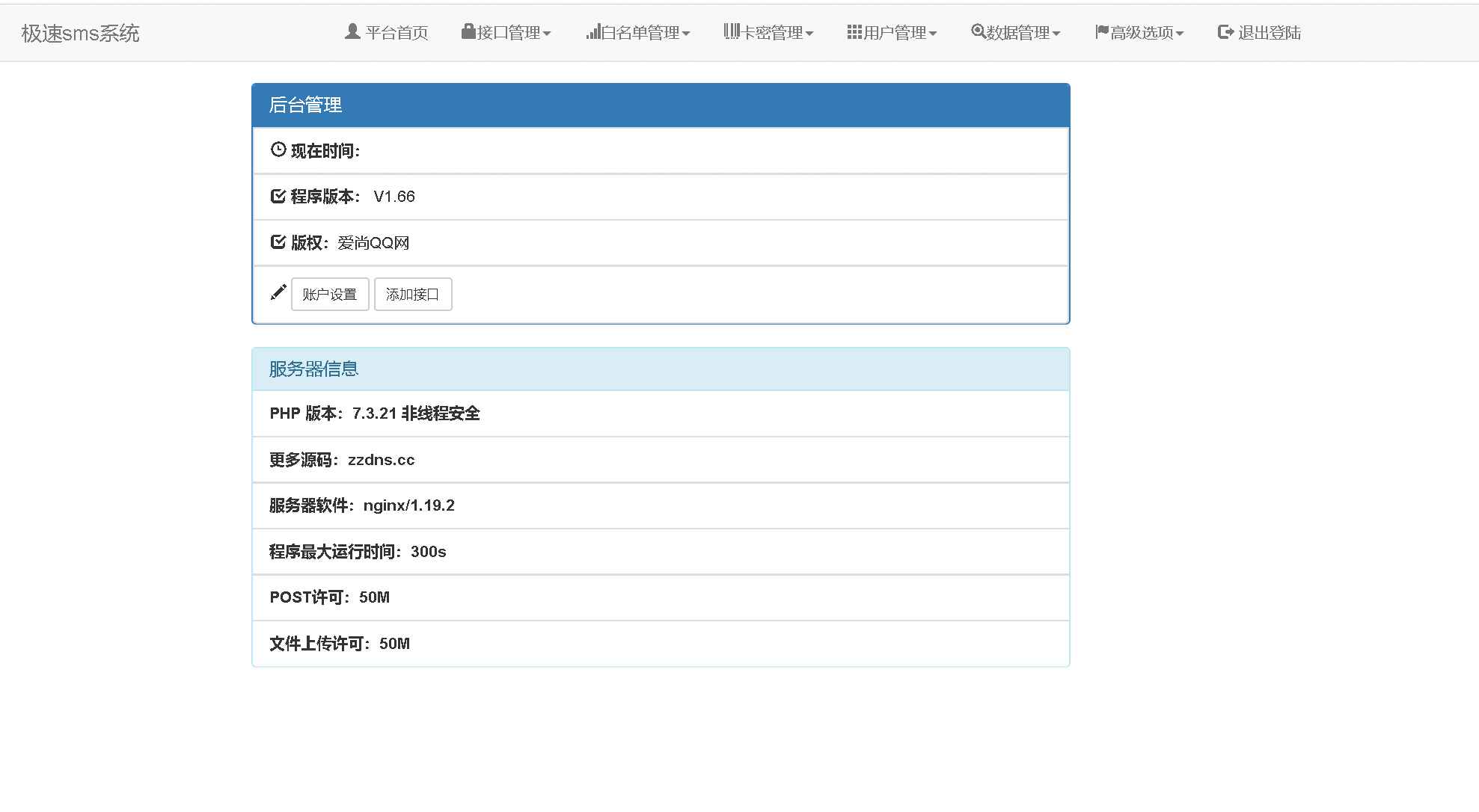Open the 白名单管理 menu
1479x812 pixels.
coord(638,32)
